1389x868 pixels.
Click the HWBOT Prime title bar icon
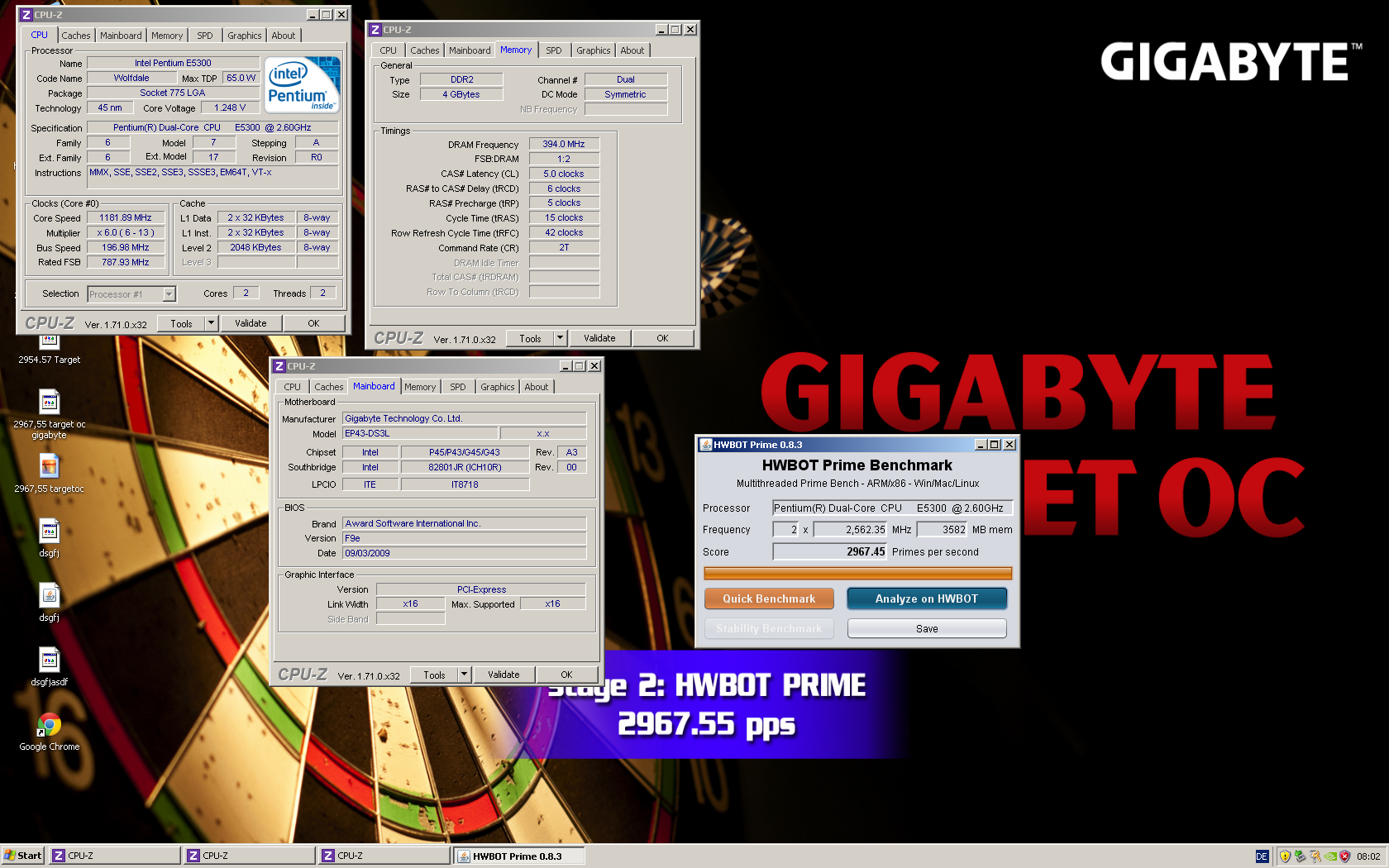pos(706,445)
